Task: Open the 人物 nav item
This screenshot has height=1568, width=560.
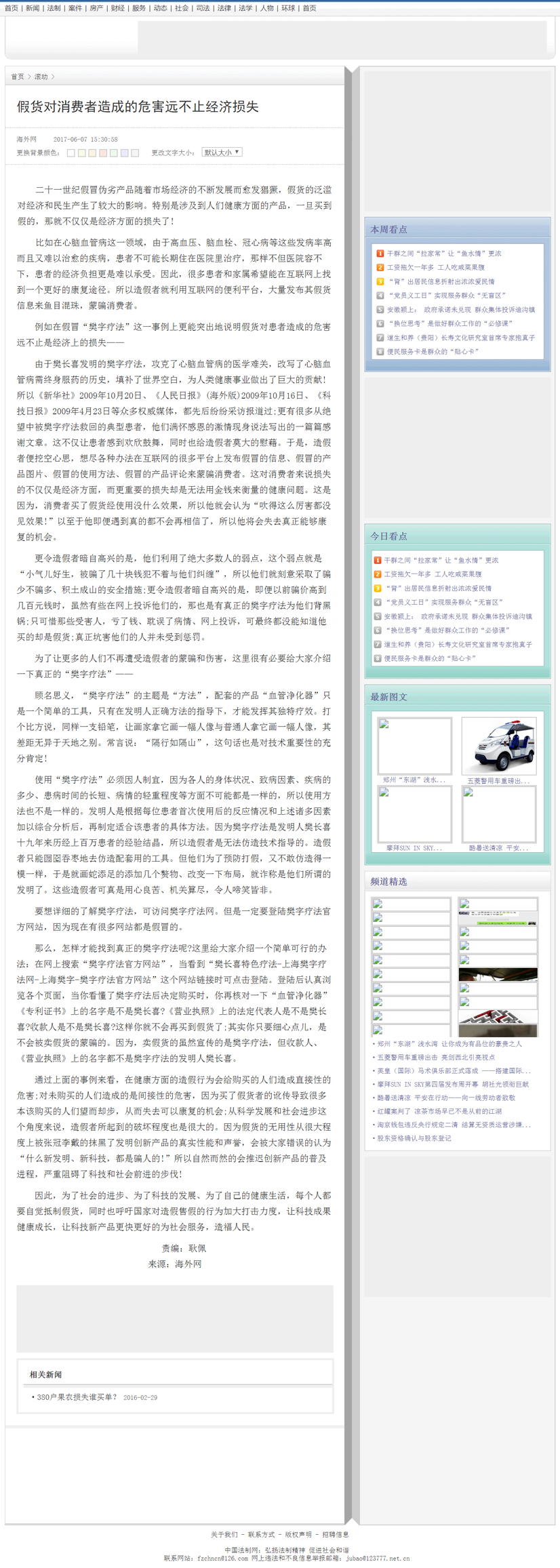Action: pyautogui.click(x=266, y=8)
